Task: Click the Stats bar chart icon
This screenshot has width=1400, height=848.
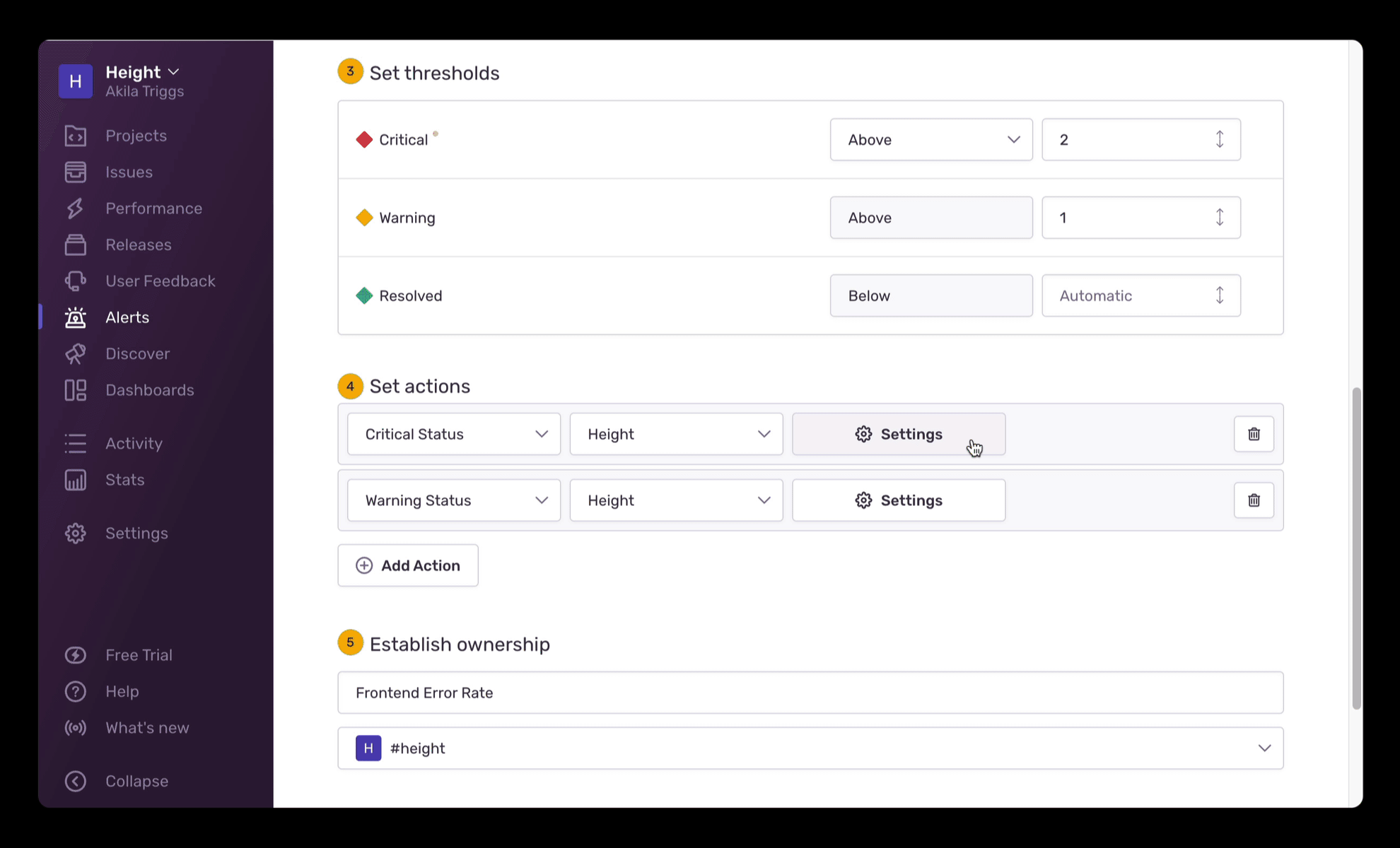Action: coord(76,480)
